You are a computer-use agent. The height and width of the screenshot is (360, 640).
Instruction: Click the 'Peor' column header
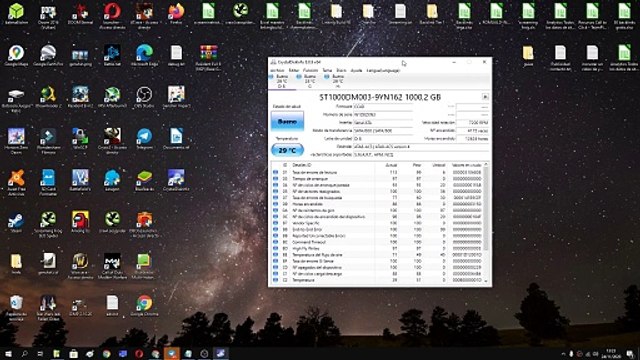417,165
